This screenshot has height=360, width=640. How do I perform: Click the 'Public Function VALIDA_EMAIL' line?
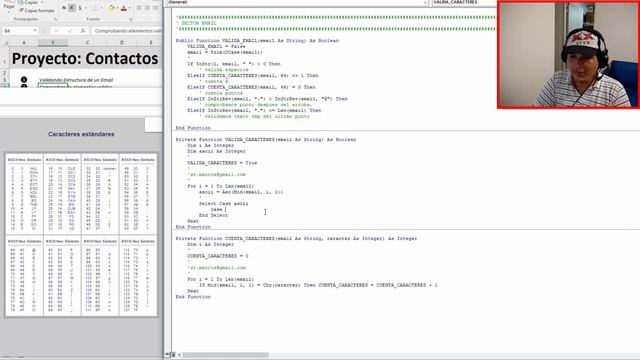(257, 41)
